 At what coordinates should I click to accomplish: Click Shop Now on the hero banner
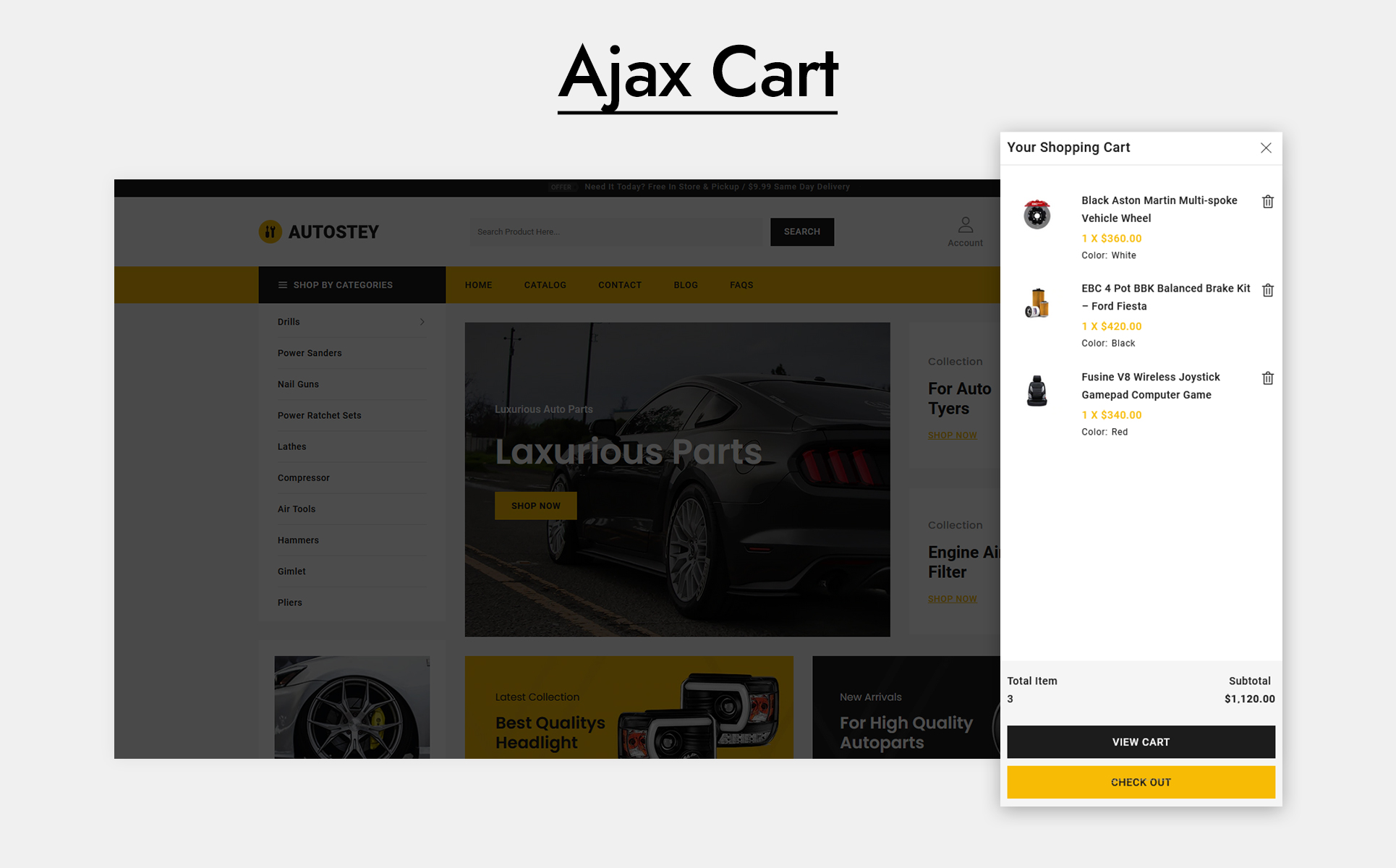[535, 506]
